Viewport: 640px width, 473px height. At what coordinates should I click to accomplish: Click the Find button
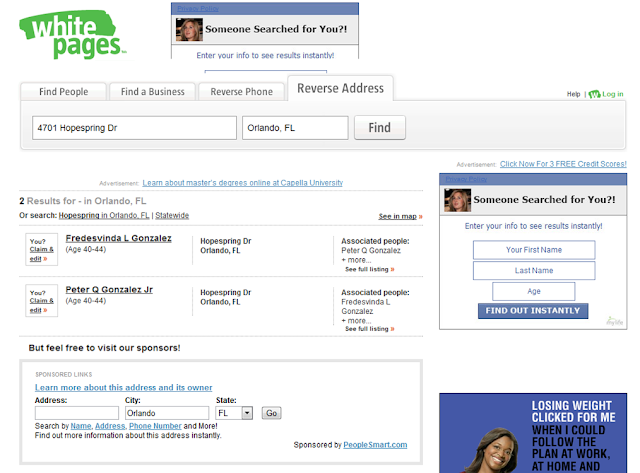coord(380,128)
